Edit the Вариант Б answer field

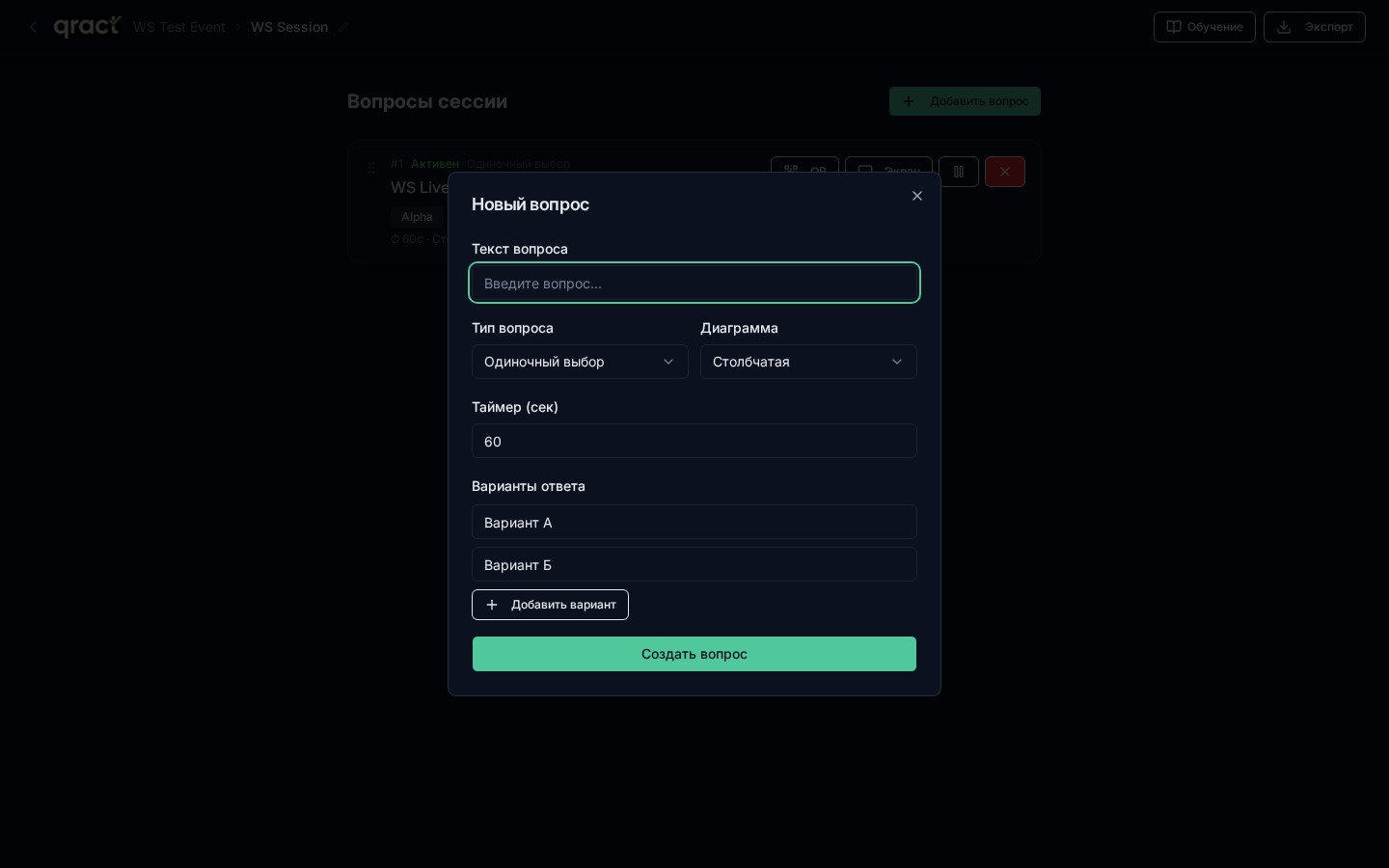(x=694, y=564)
